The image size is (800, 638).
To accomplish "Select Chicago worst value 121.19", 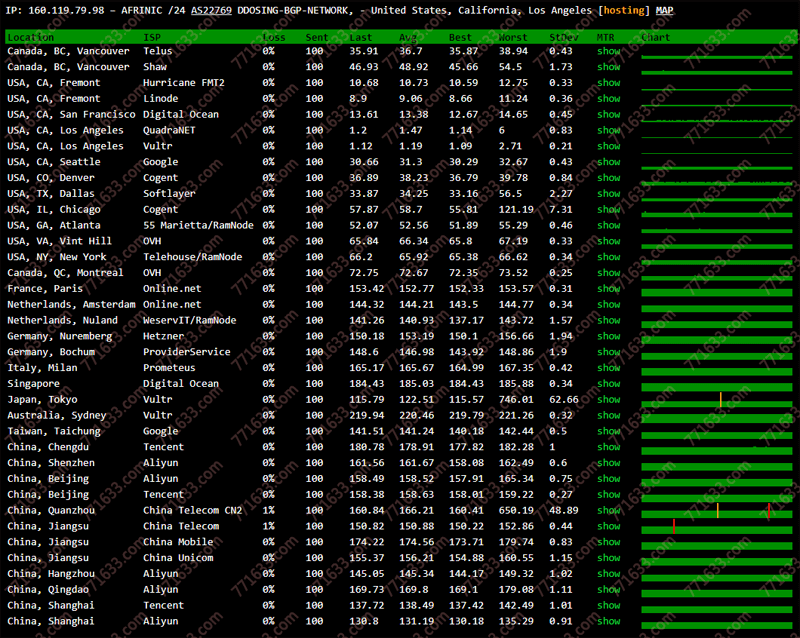I will 516,209.
